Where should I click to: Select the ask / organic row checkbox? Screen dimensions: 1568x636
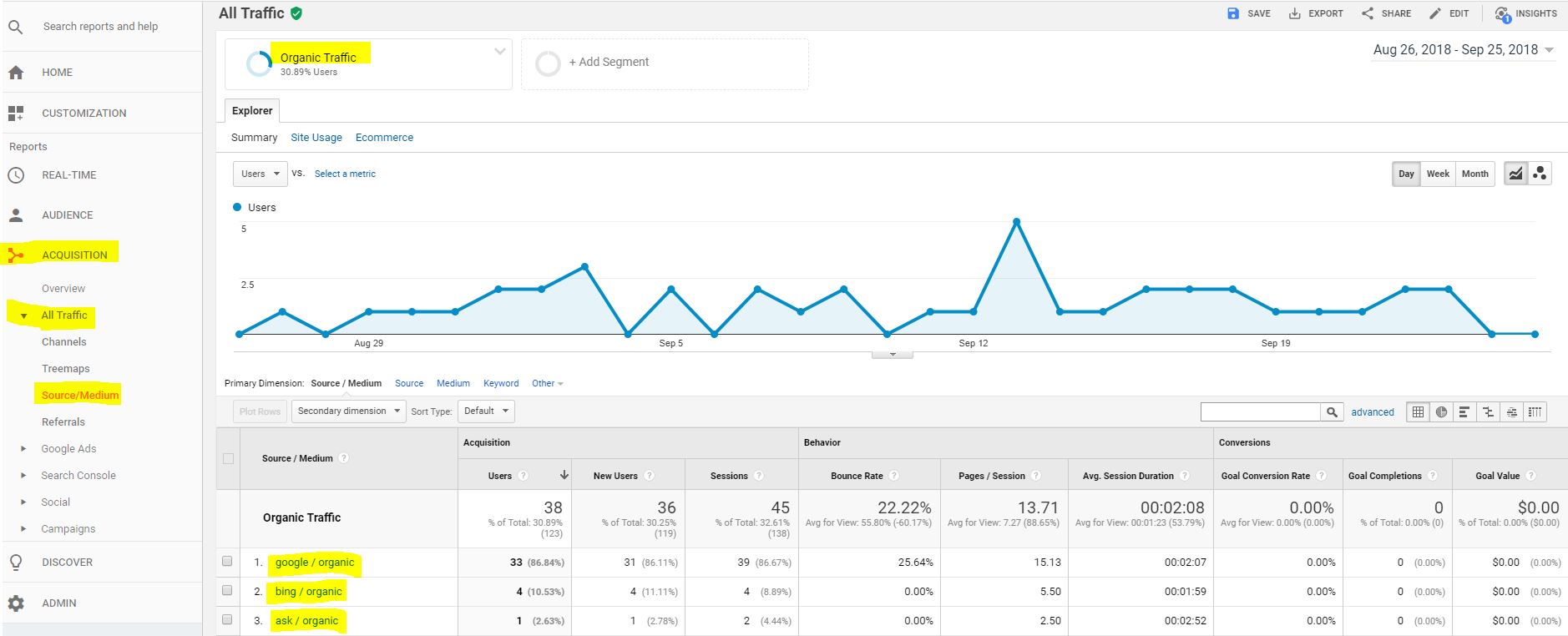click(227, 620)
